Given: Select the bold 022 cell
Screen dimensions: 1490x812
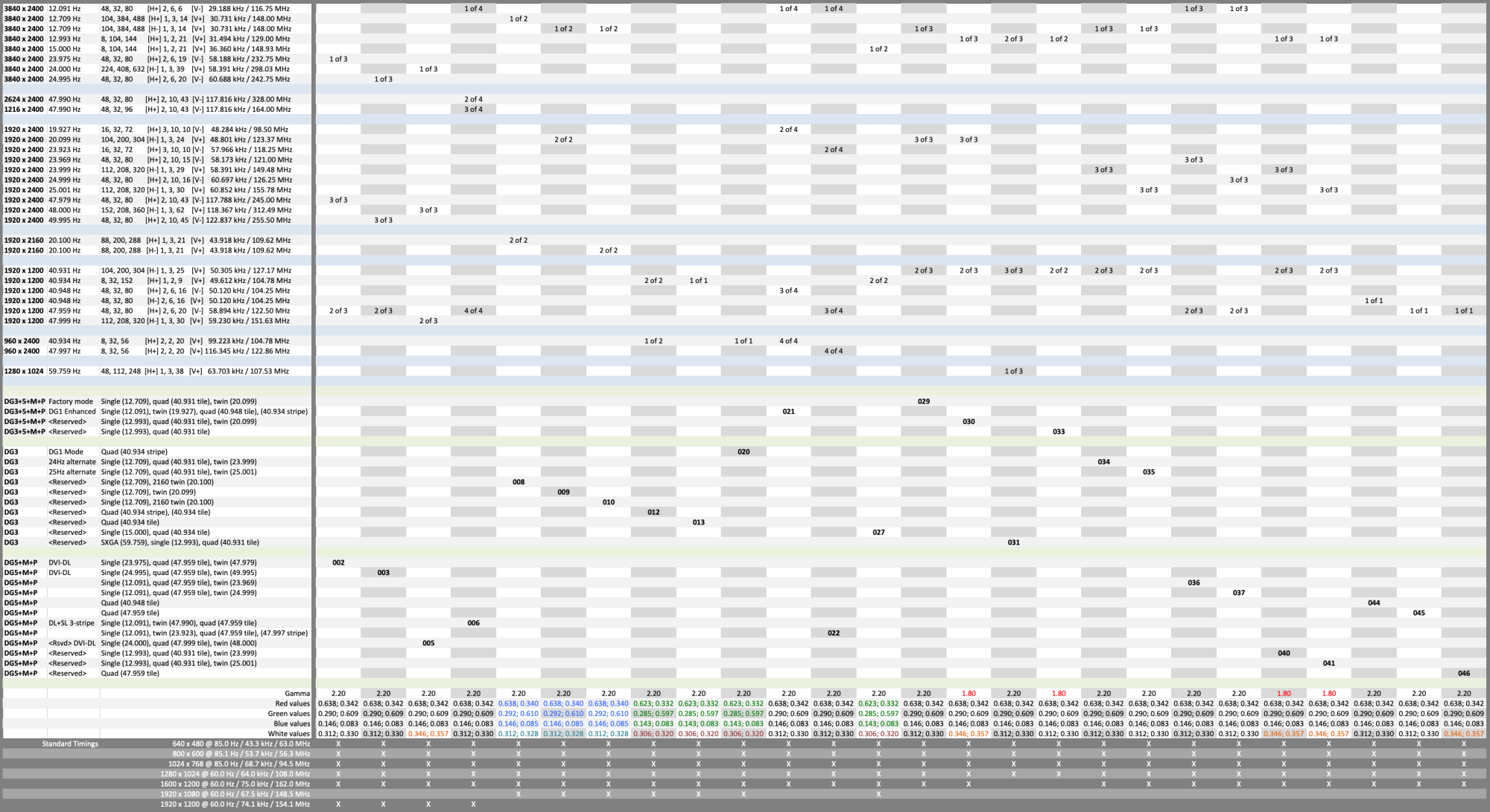Looking at the screenshot, I should [x=833, y=633].
